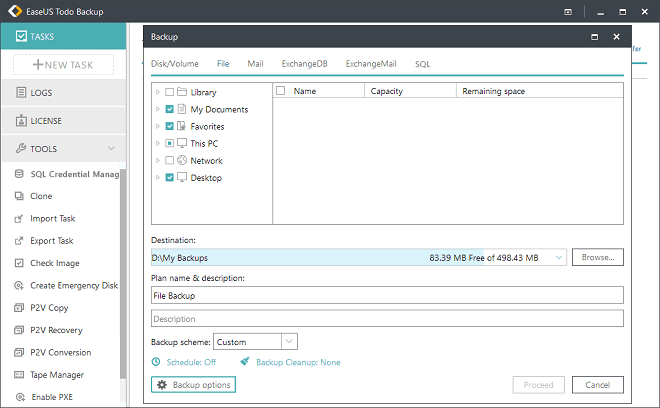The image size is (660, 408).
Task: Click the New Task button
Action: coord(63,65)
